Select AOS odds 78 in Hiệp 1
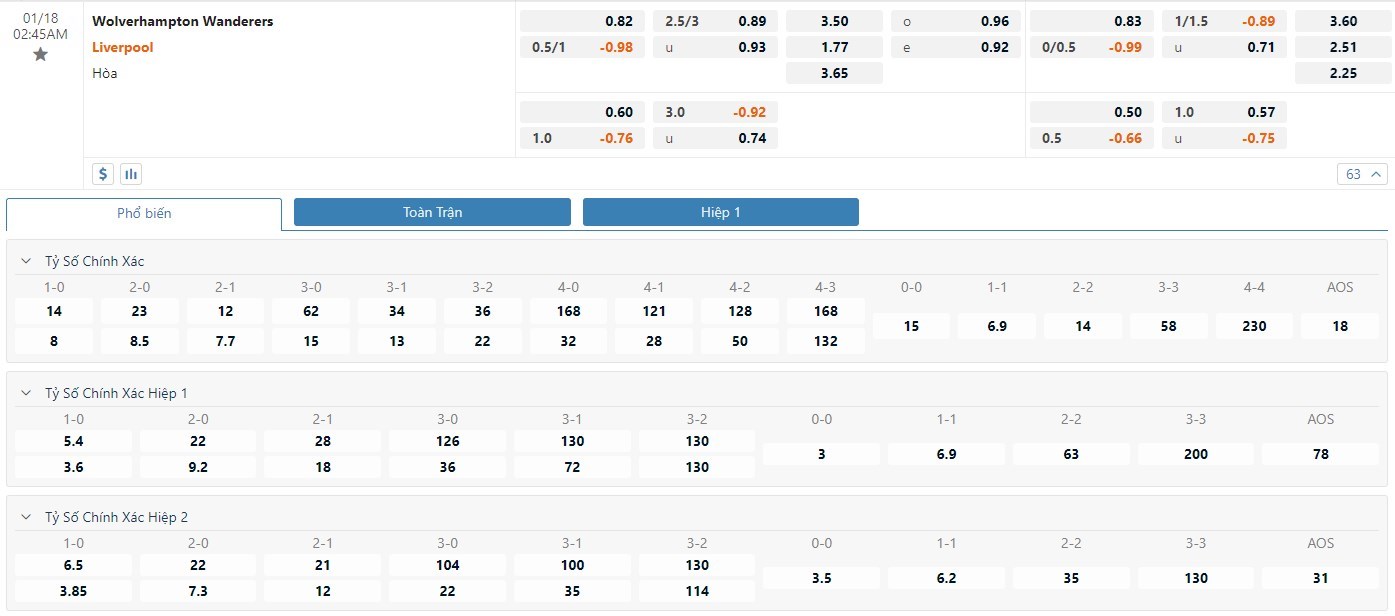Viewport: 1395px width, 616px height. coord(1320,454)
